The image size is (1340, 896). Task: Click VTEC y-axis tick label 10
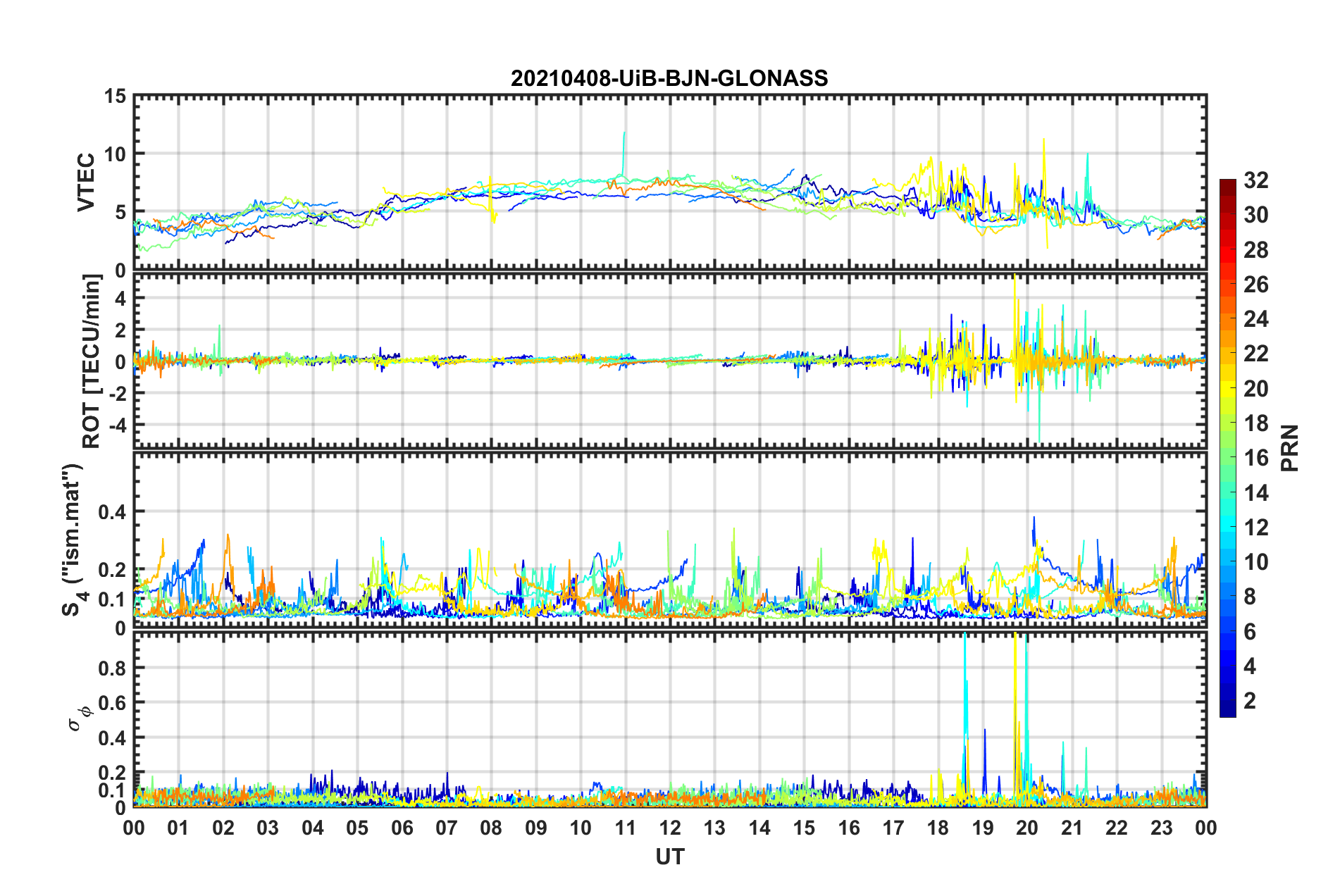(115, 154)
